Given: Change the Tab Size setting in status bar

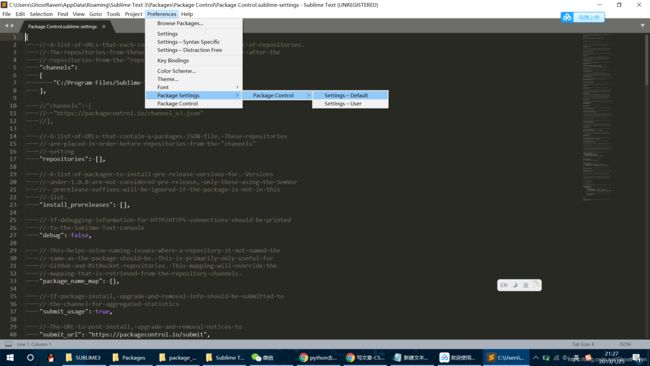Looking at the screenshot, I should (x=583, y=344).
